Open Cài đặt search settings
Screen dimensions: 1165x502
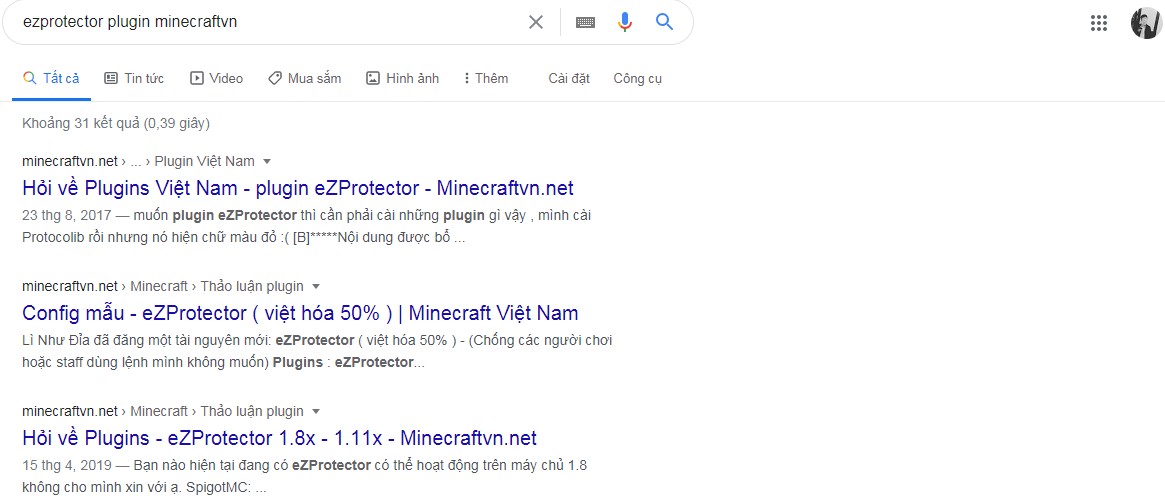(569, 78)
